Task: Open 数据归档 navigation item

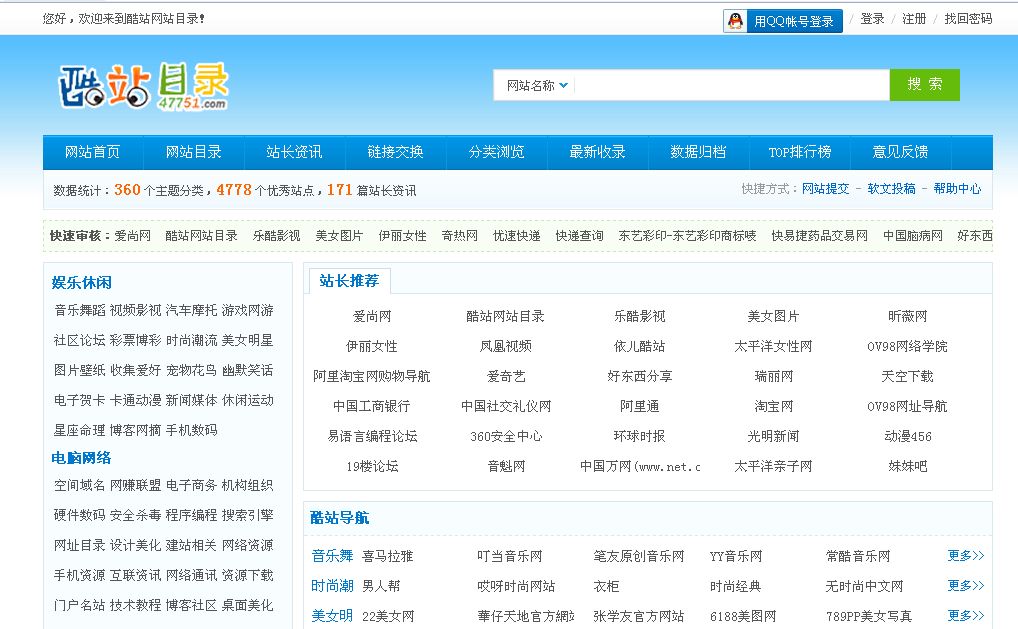Action: [x=698, y=152]
